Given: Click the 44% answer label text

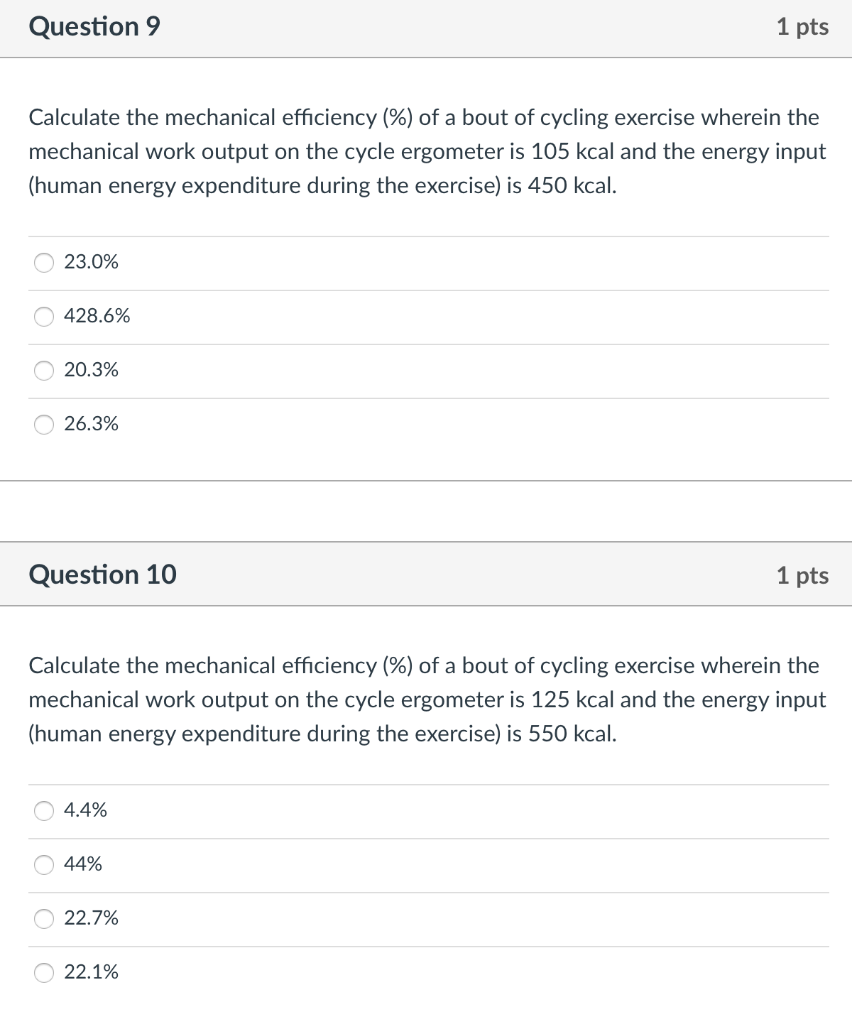Looking at the screenshot, I should point(83,864).
